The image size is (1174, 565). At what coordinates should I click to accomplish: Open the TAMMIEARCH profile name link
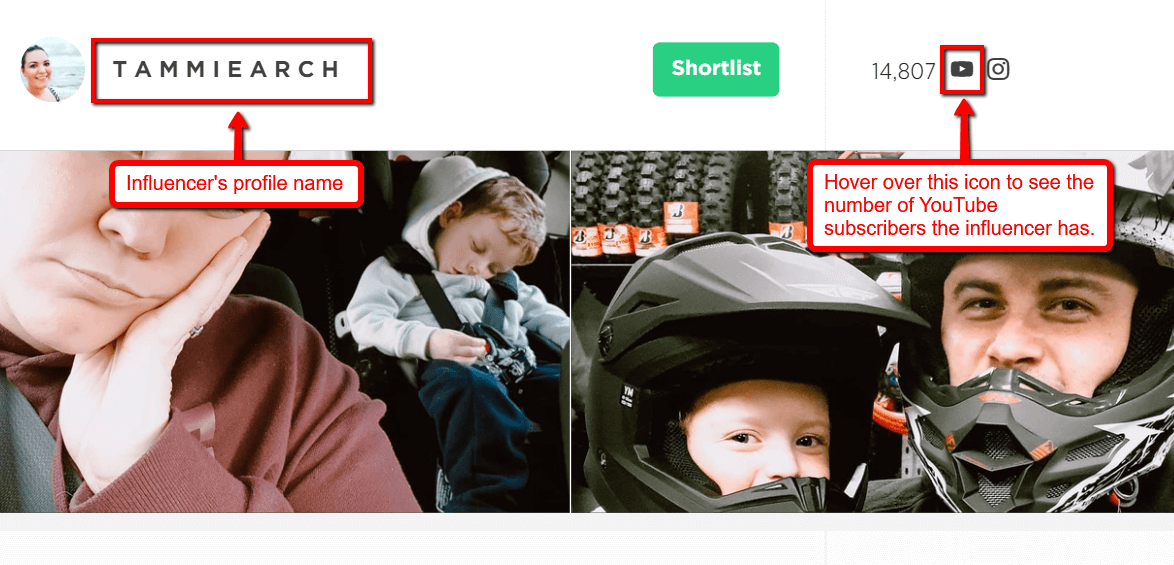227,70
